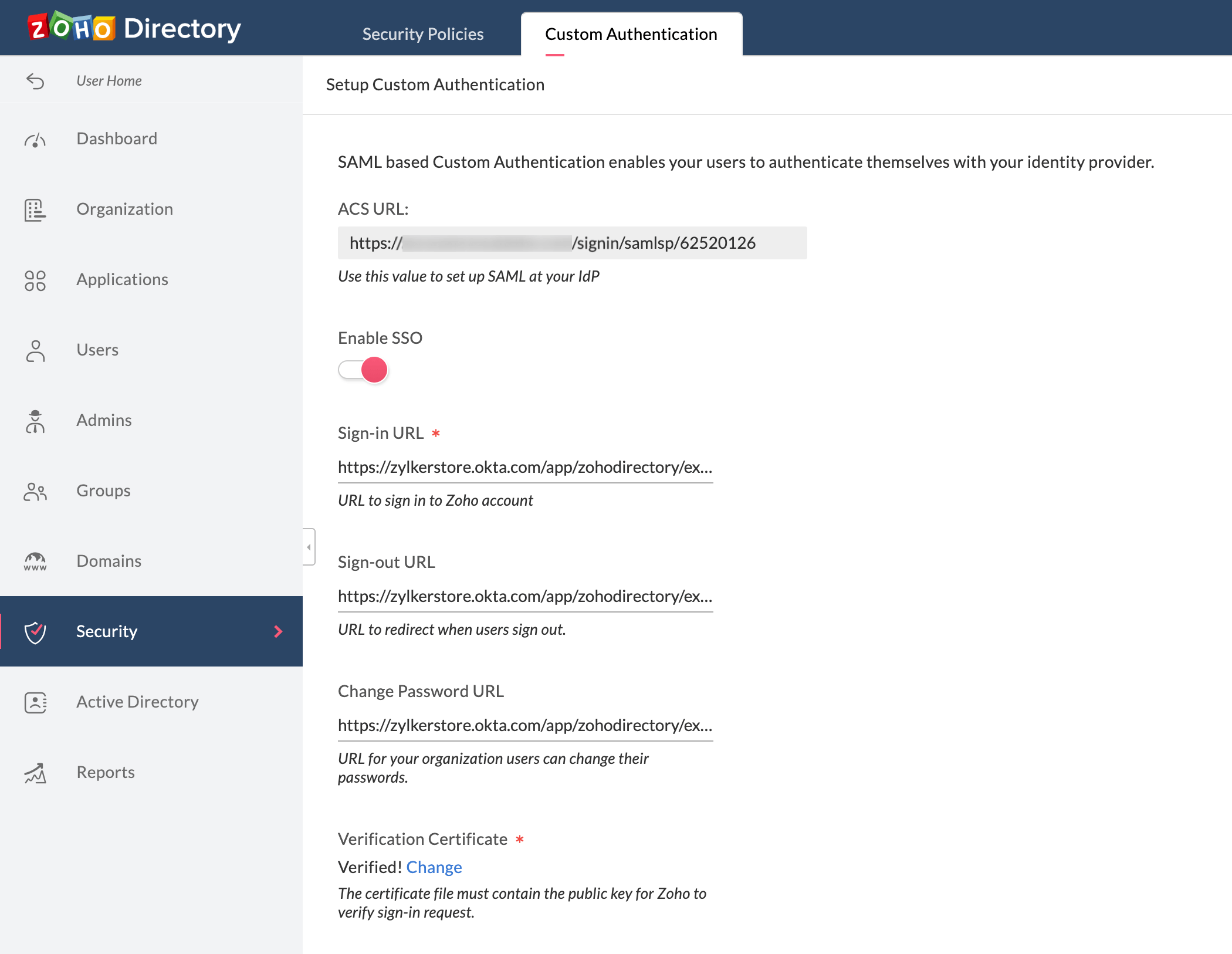Select the Sign-in URL input field
This screenshot has width=1232, height=954.
pyautogui.click(x=524, y=468)
